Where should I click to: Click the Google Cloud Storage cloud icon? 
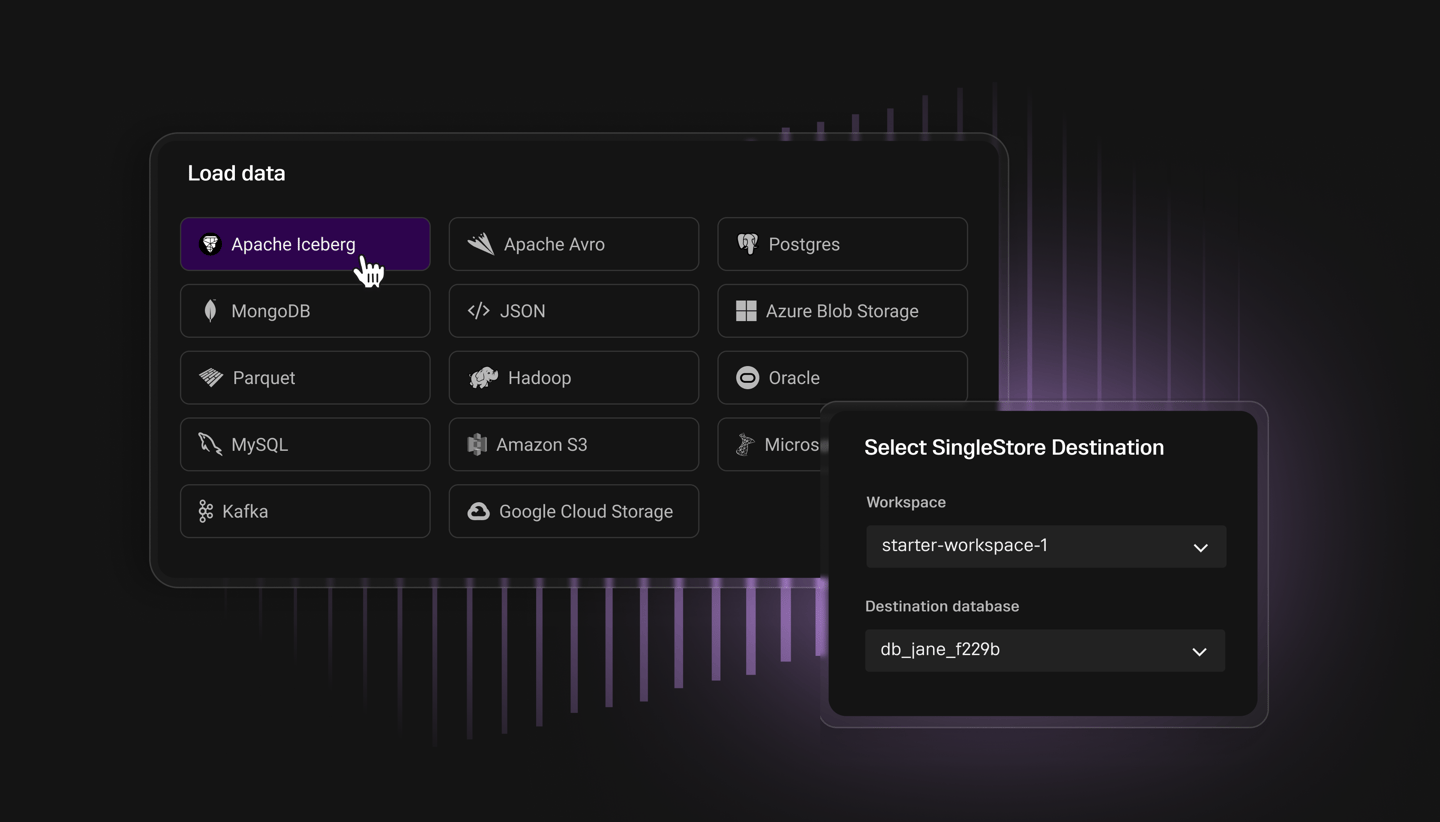tap(478, 511)
